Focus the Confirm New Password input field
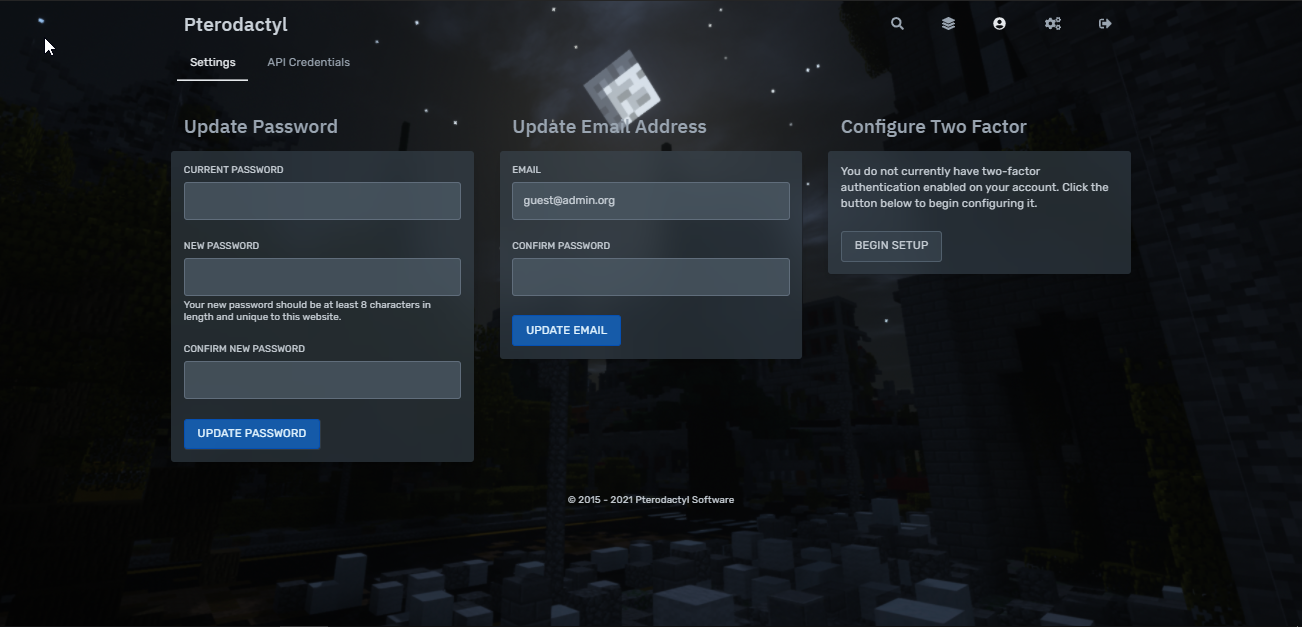This screenshot has width=1302, height=627. point(322,380)
